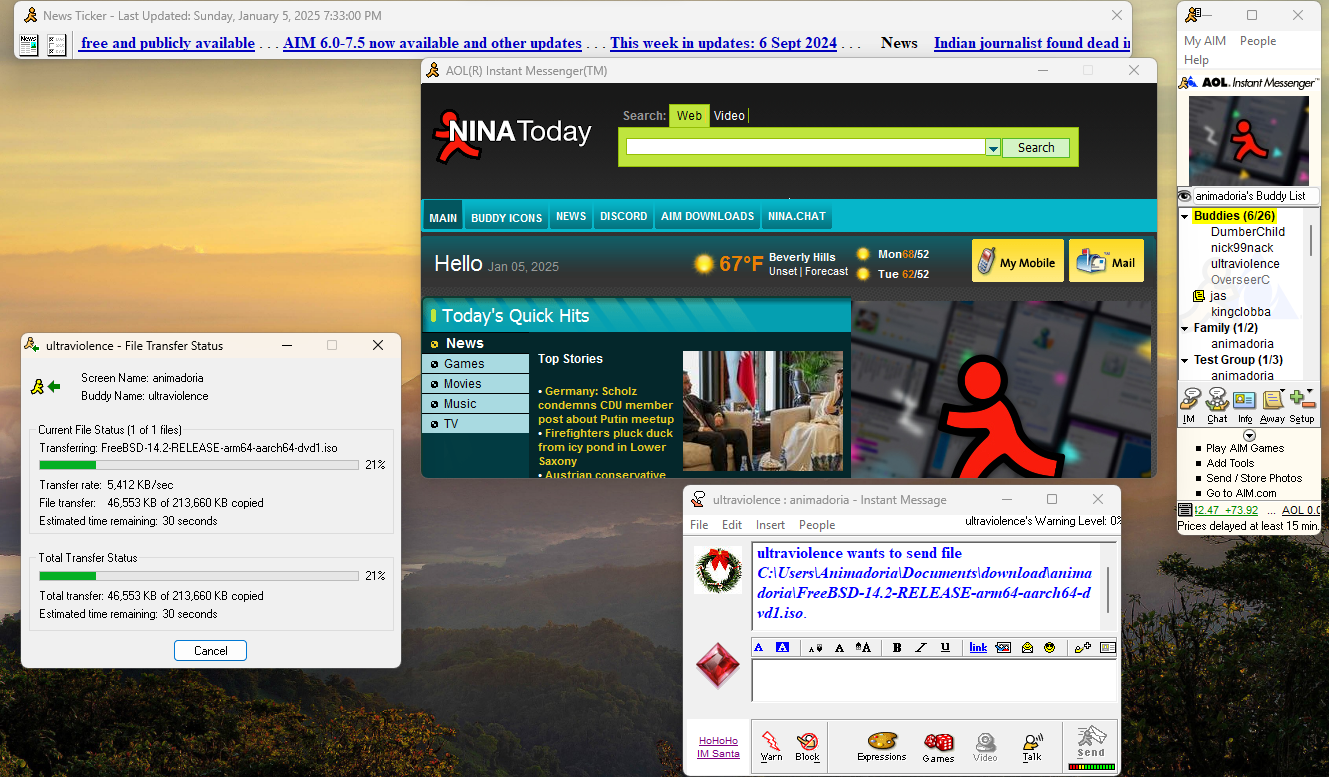The image size is (1329, 777).
Task: Click the current file transfer progress bar
Action: tap(199, 465)
